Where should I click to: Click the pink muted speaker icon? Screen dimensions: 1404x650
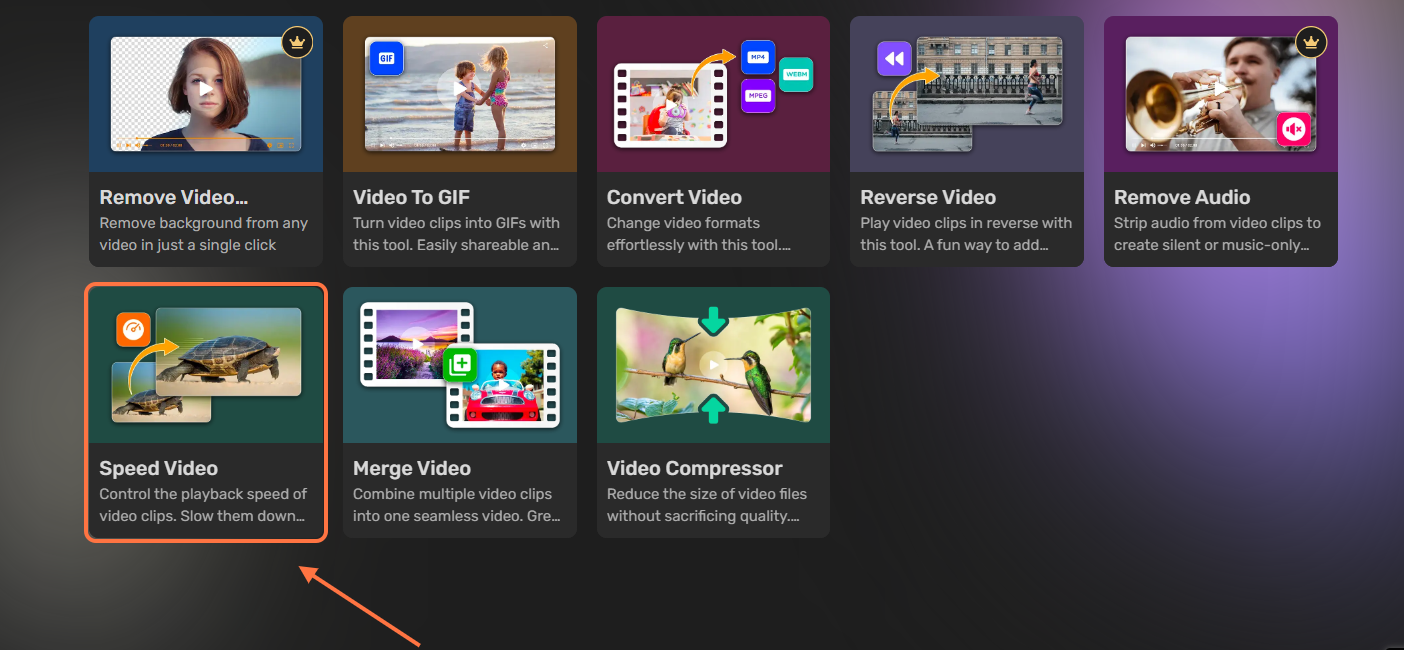click(x=1293, y=129)
